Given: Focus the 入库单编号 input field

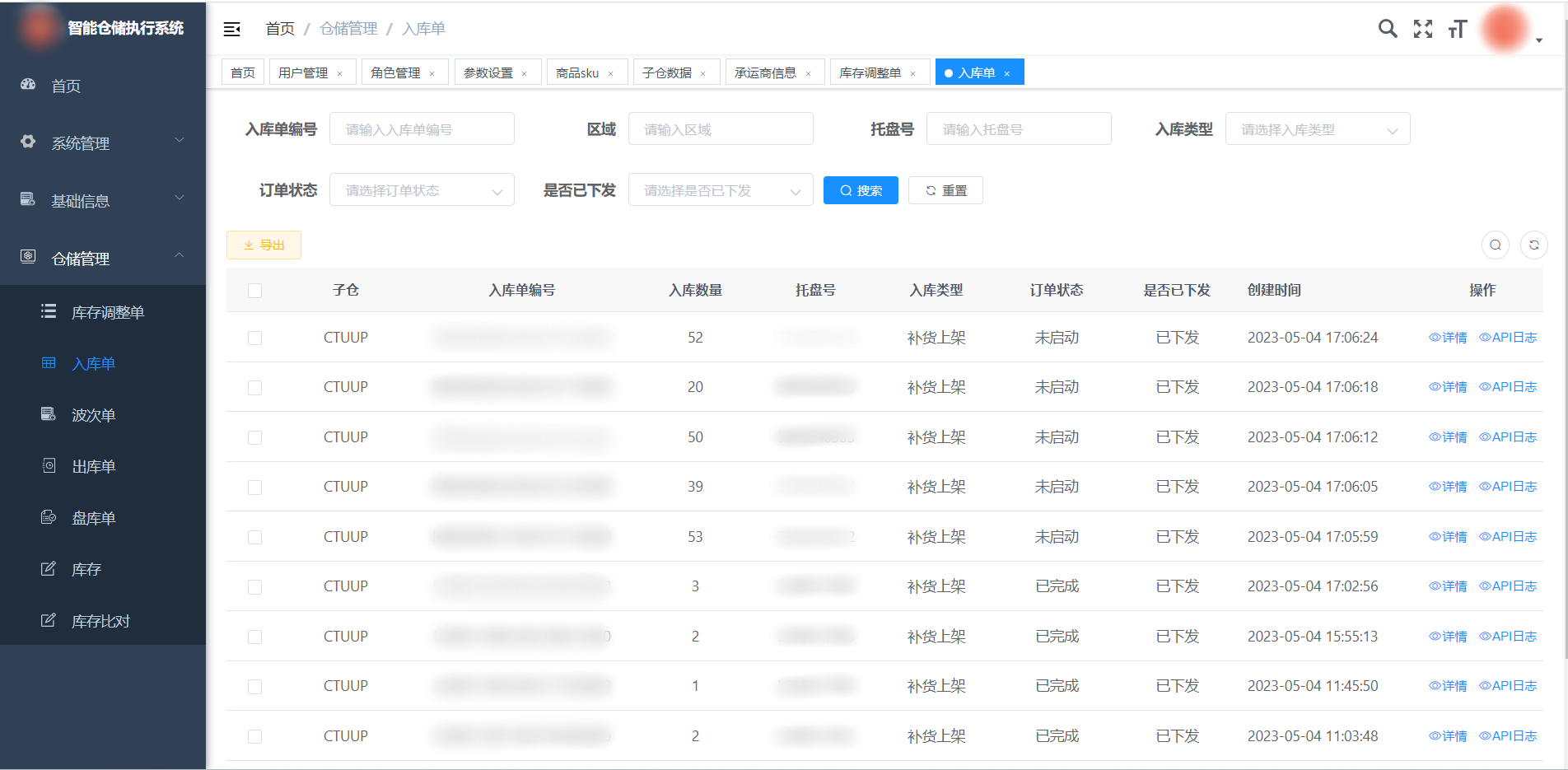Looking at the screenshot, I should pyautogui.click(x=422, y=129).
